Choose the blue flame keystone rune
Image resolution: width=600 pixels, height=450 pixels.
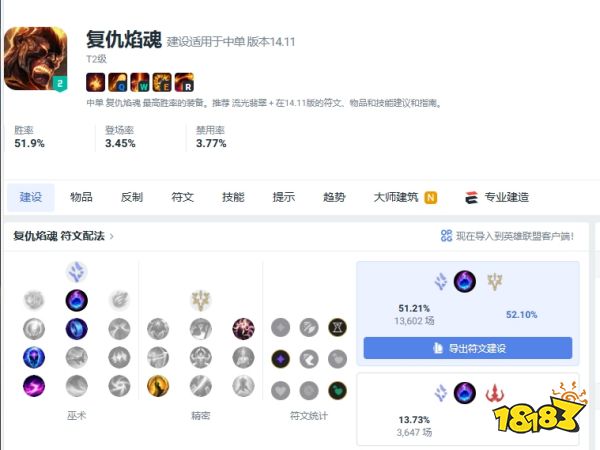77,300
